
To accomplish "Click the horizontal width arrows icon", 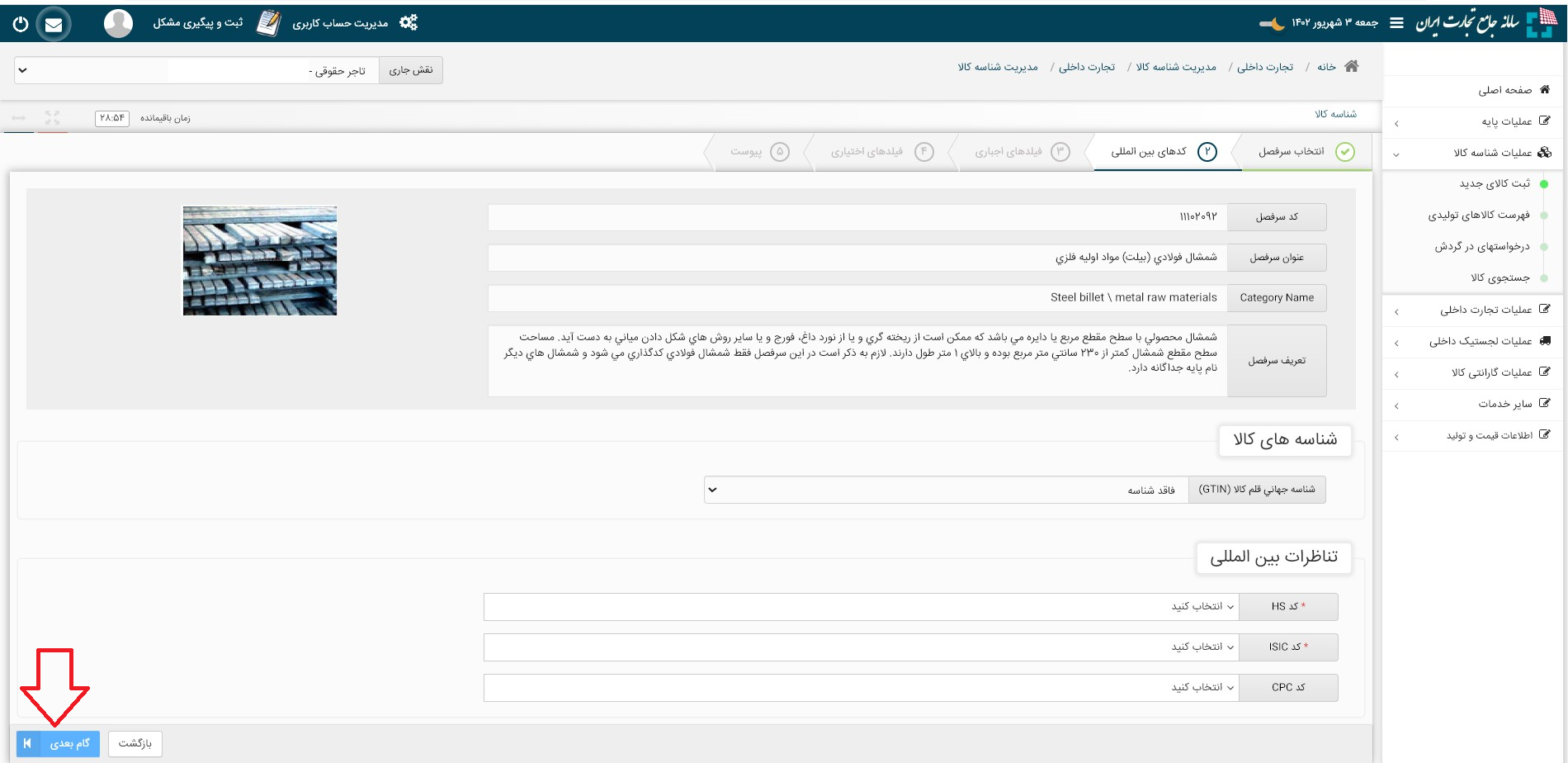I will tap(18, 117).
